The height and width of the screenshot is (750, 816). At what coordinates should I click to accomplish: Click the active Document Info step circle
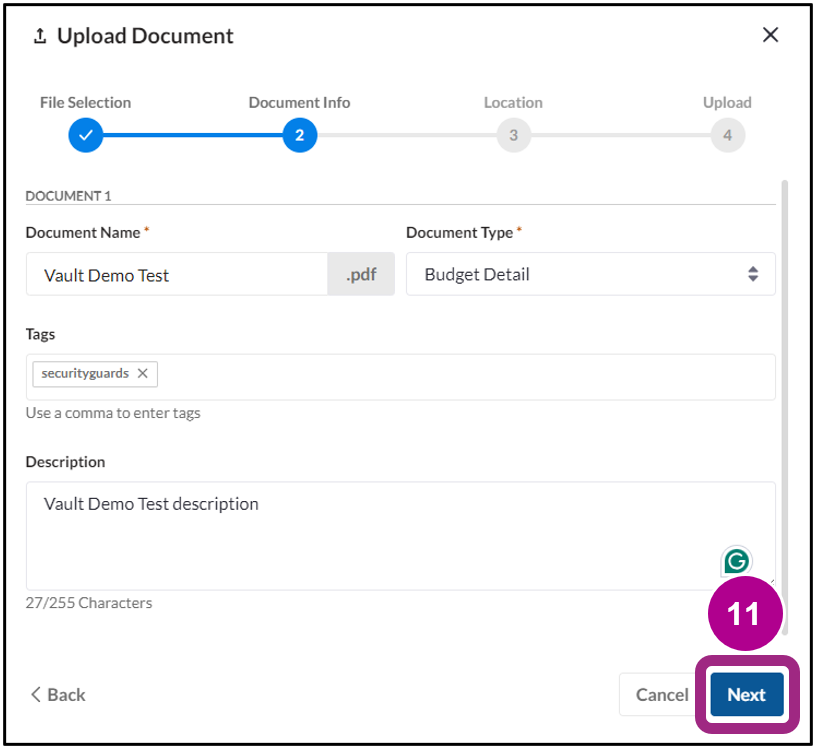[299, 135]
